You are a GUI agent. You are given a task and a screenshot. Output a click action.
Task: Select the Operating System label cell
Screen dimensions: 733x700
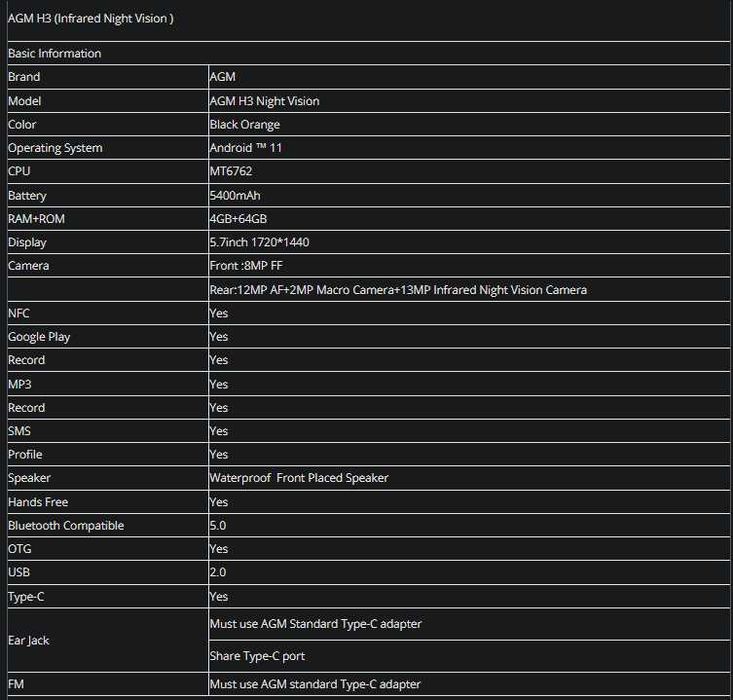click(55, 148)
